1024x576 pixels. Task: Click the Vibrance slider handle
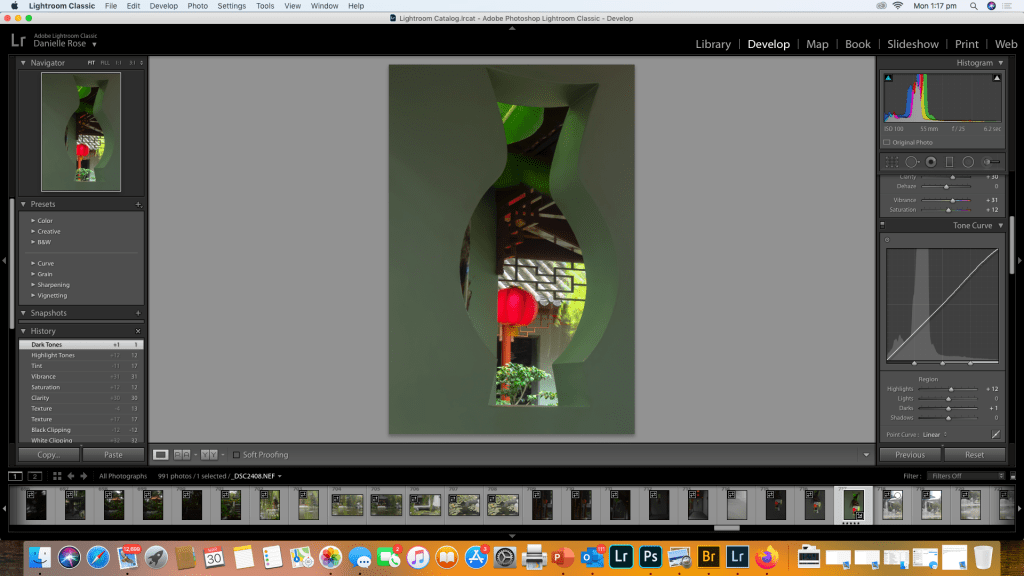tap(953, 200)
